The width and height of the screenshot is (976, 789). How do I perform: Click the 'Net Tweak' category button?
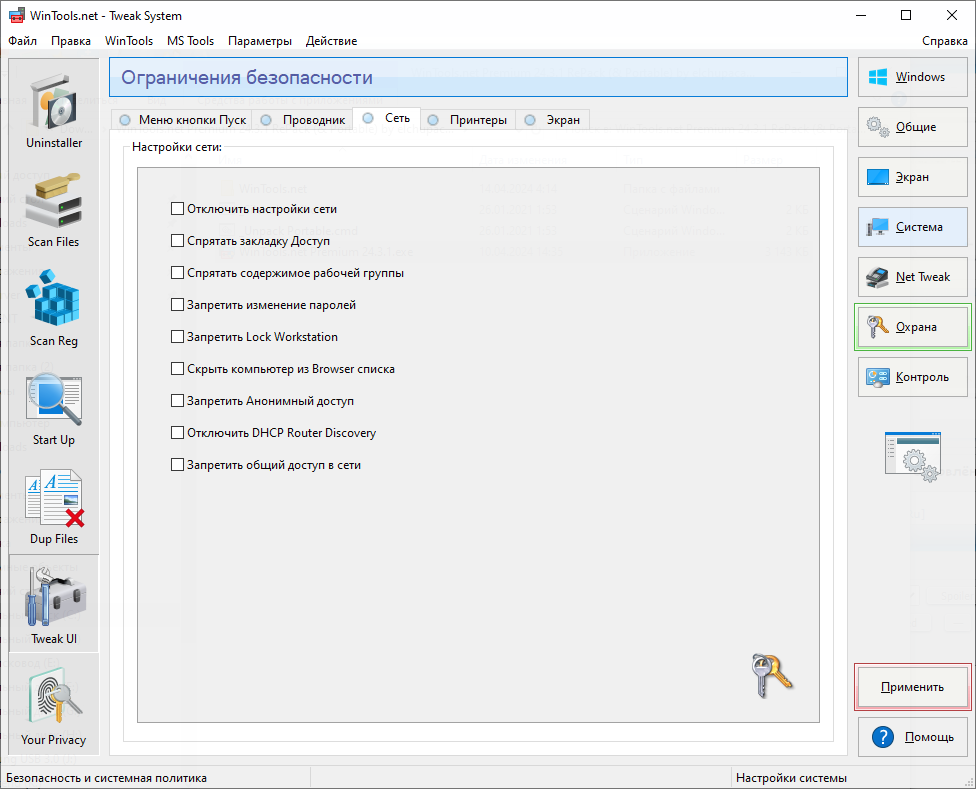pyautogui.click(x=913, y=277)
